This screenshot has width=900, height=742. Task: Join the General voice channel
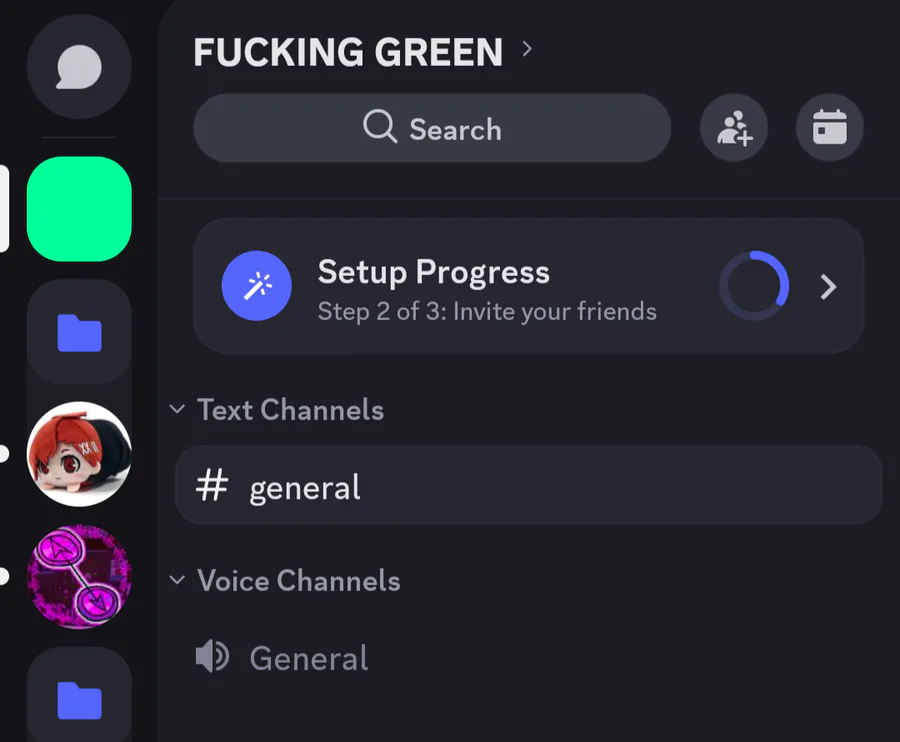(529, 658)
